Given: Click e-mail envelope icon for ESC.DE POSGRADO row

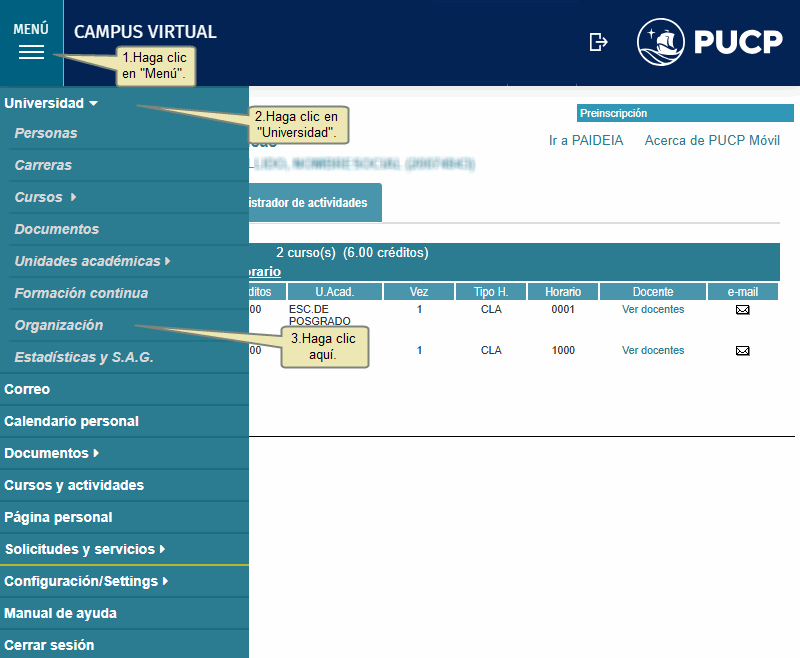Looking at the screenshot, I should [742, 310].
